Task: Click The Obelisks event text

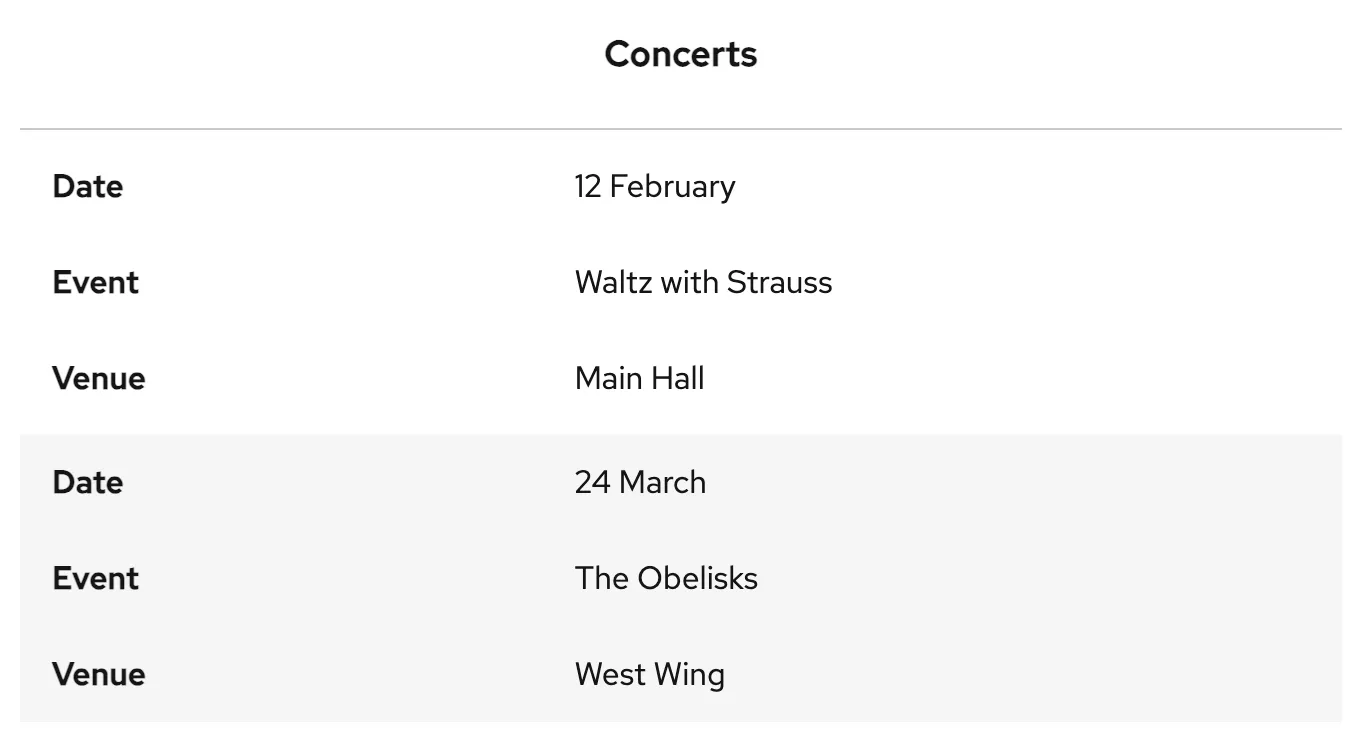Action: click(x=666, y=578)
